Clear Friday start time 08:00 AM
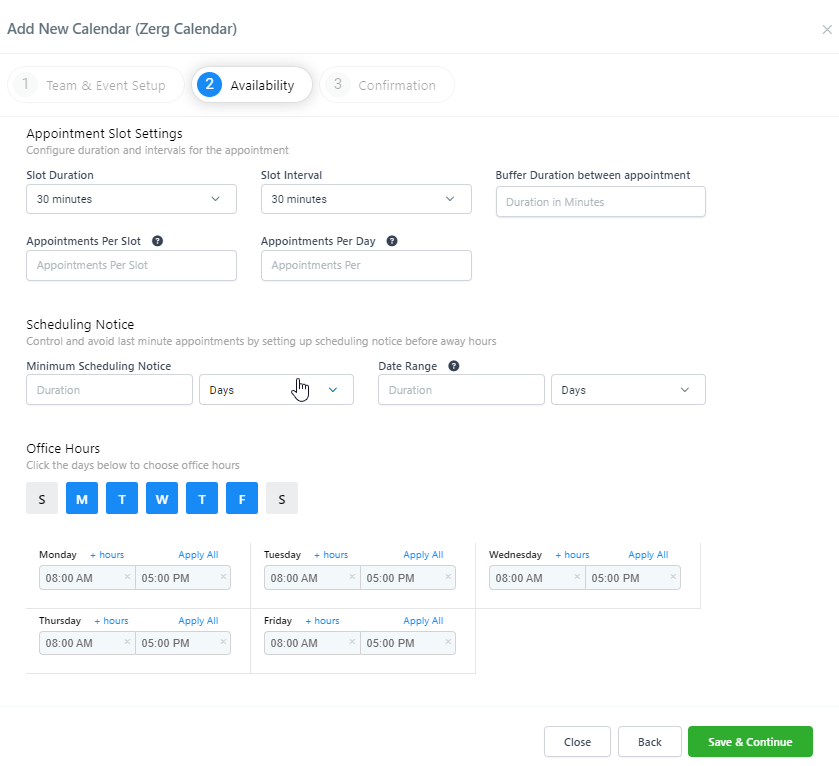Viewport: 839px width, 766px height. coord(352,641)
